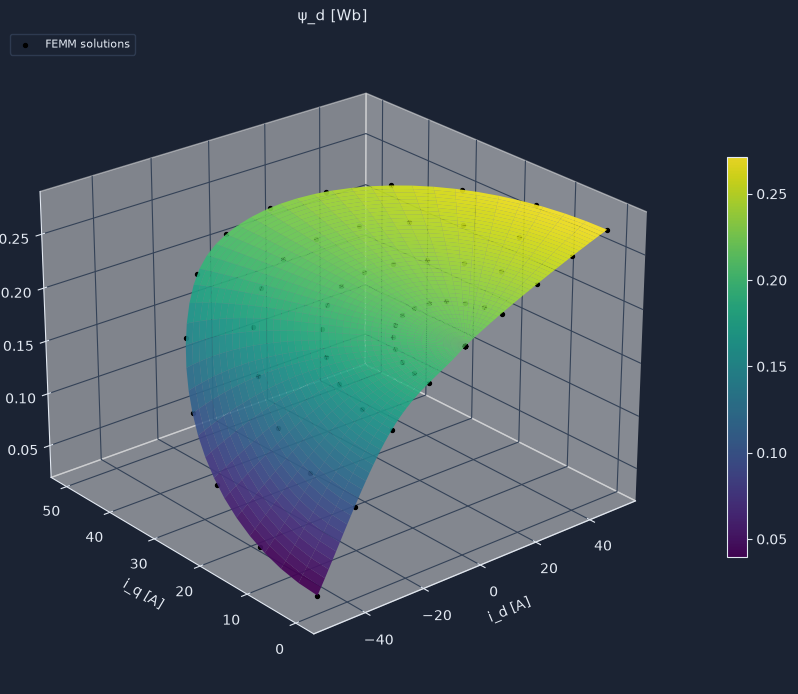Click the 30 tick on the i_q axis
The image size is (798, 694).
138,564
